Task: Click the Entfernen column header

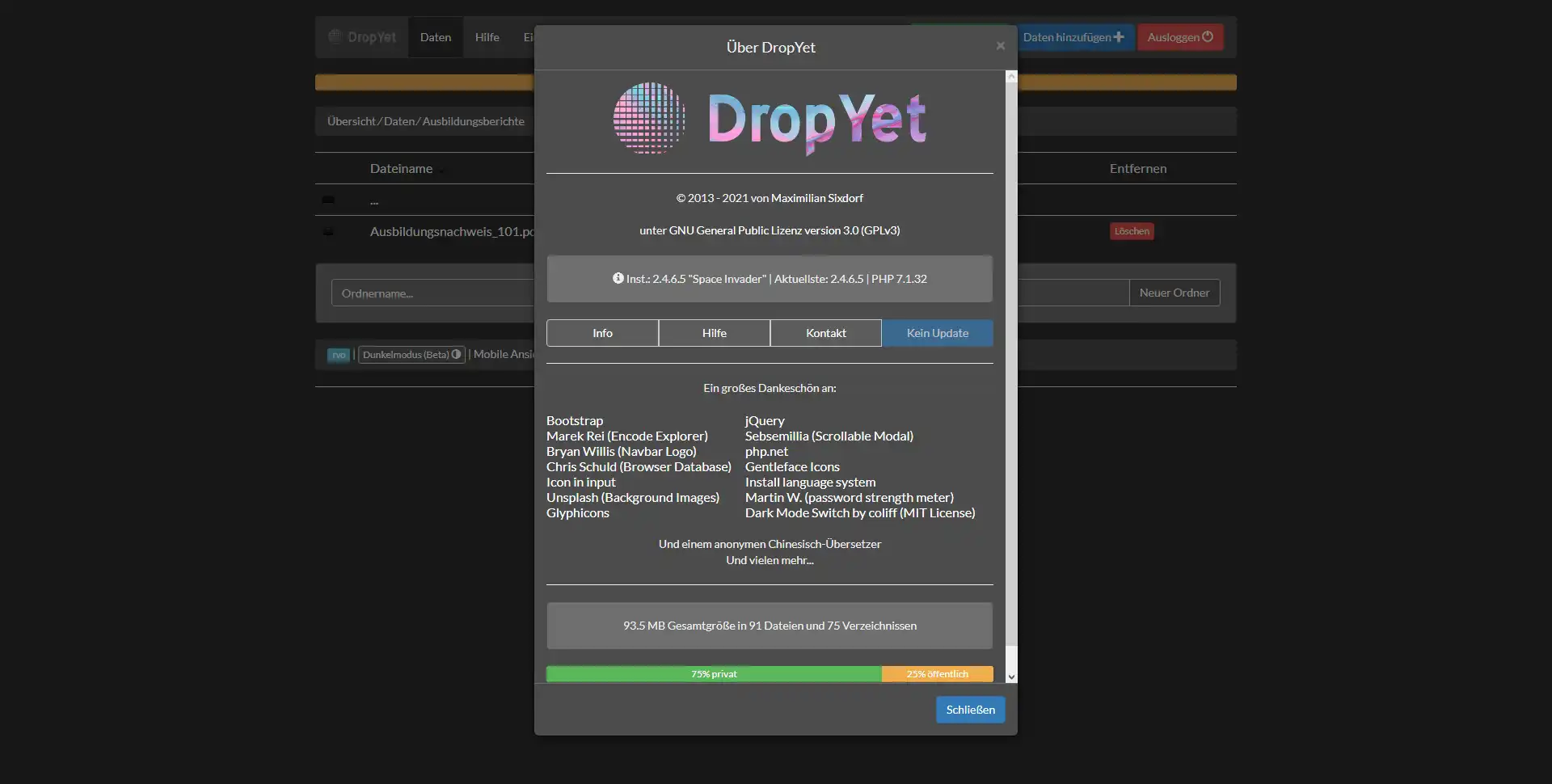Action: [x=1138, y=168]
